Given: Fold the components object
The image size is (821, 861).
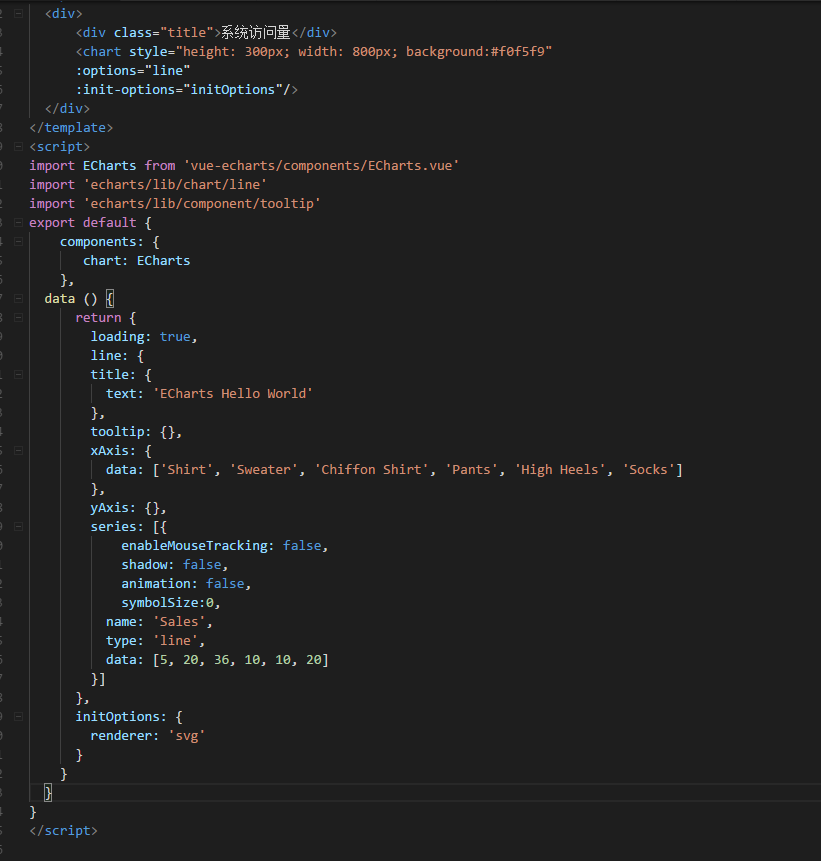Looking at the screenshot, I should point(19,241).
